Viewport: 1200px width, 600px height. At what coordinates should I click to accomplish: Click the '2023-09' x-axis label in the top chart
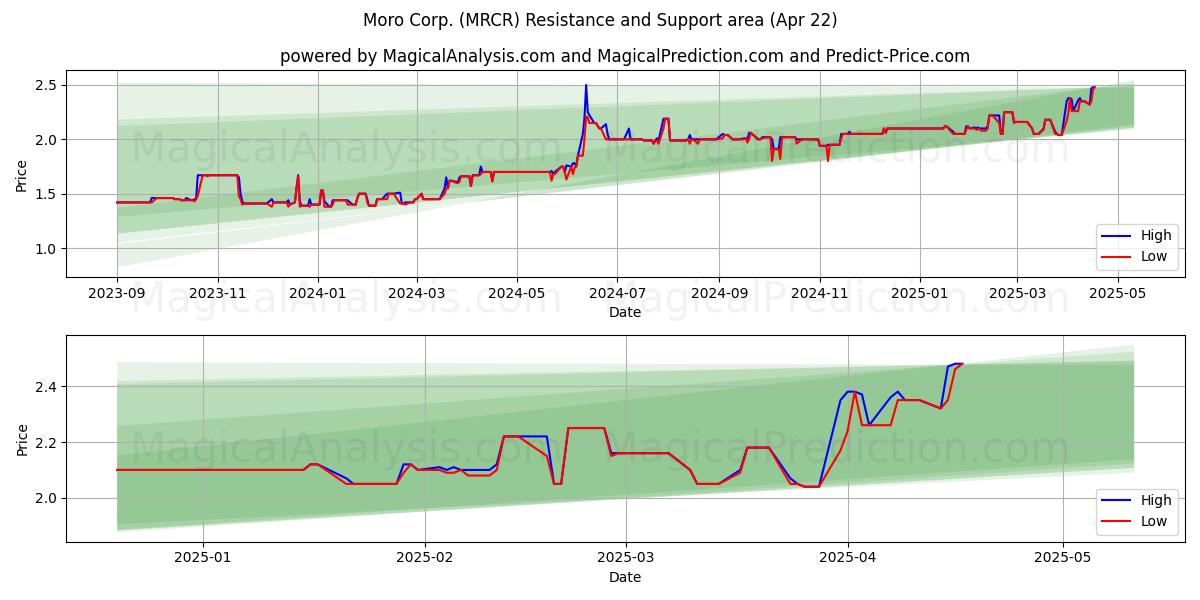tap(117, 294)
